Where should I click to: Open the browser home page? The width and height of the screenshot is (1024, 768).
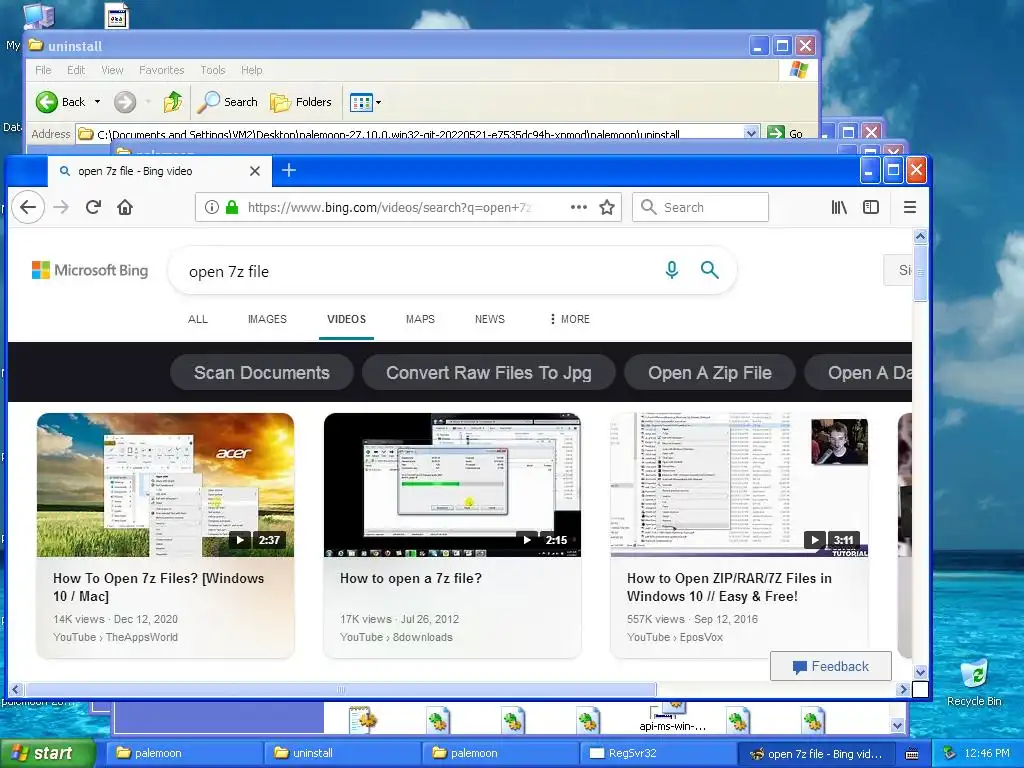125,208
